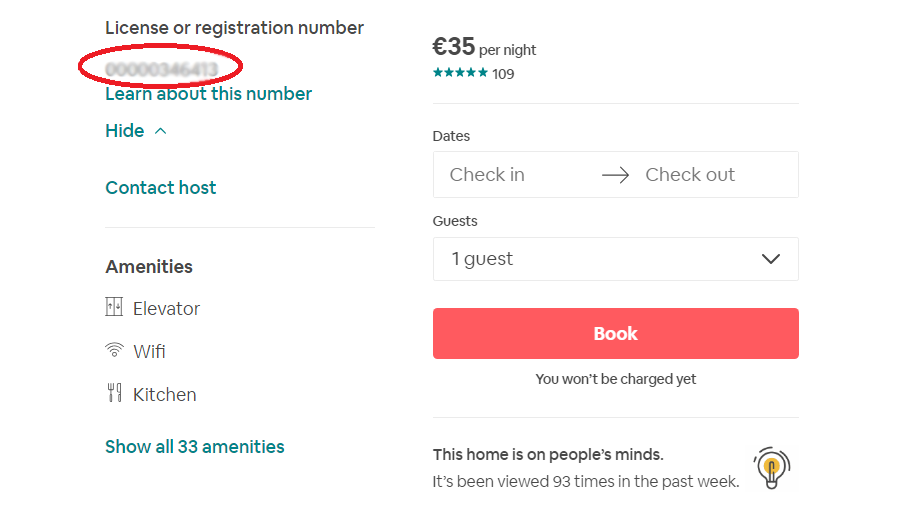Click the five-star rating stars
Image resolution: width=911 pixels, height=508 pixels.
click(x=460, y=73)
